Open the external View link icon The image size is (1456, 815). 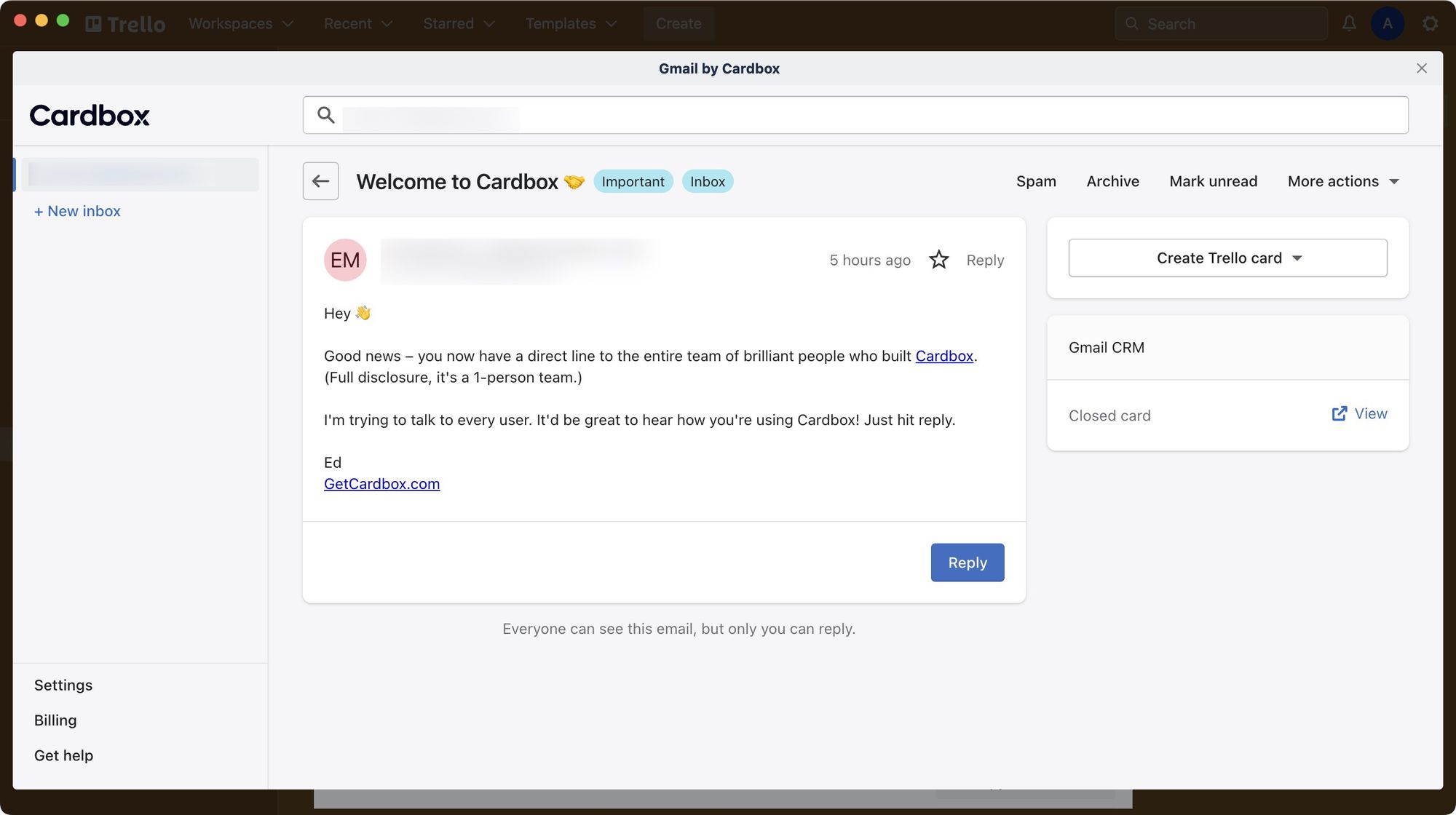click(1339, 414)
